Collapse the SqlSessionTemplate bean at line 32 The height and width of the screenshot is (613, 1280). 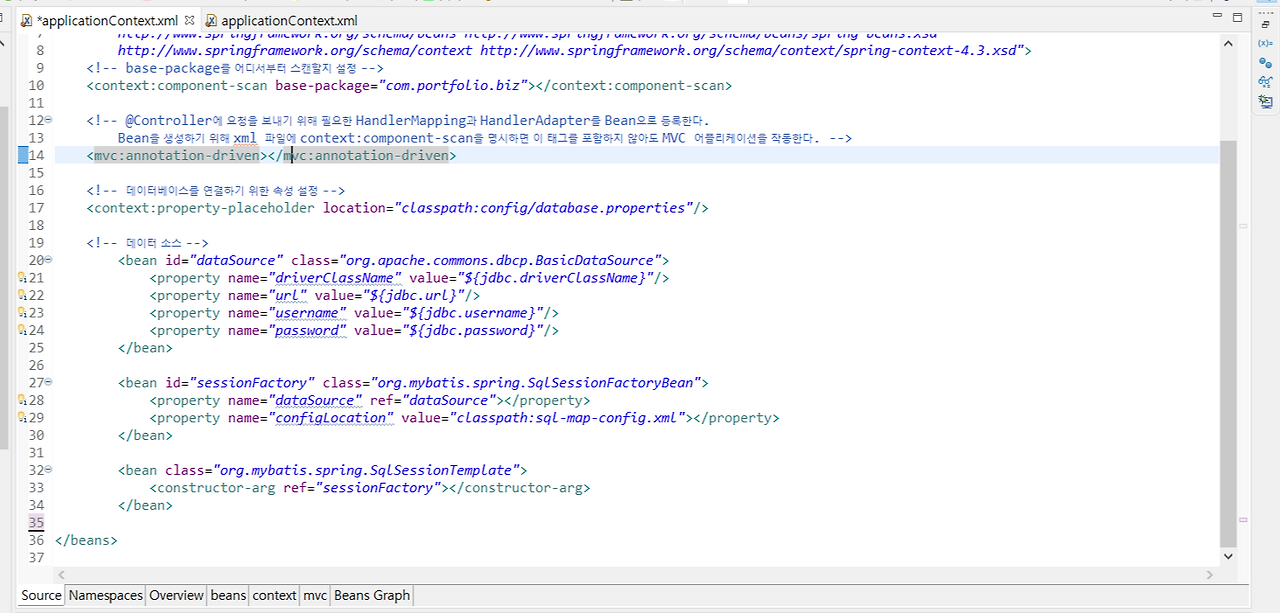(49, 470)
